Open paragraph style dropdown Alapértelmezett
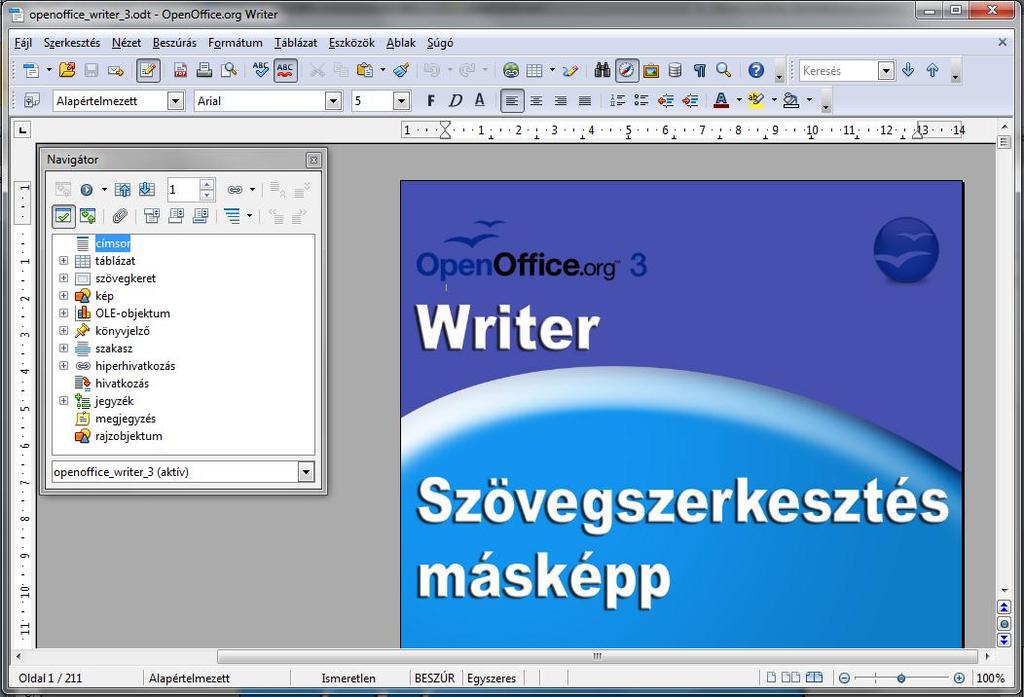1024x697 pixels. coord(176,101)
